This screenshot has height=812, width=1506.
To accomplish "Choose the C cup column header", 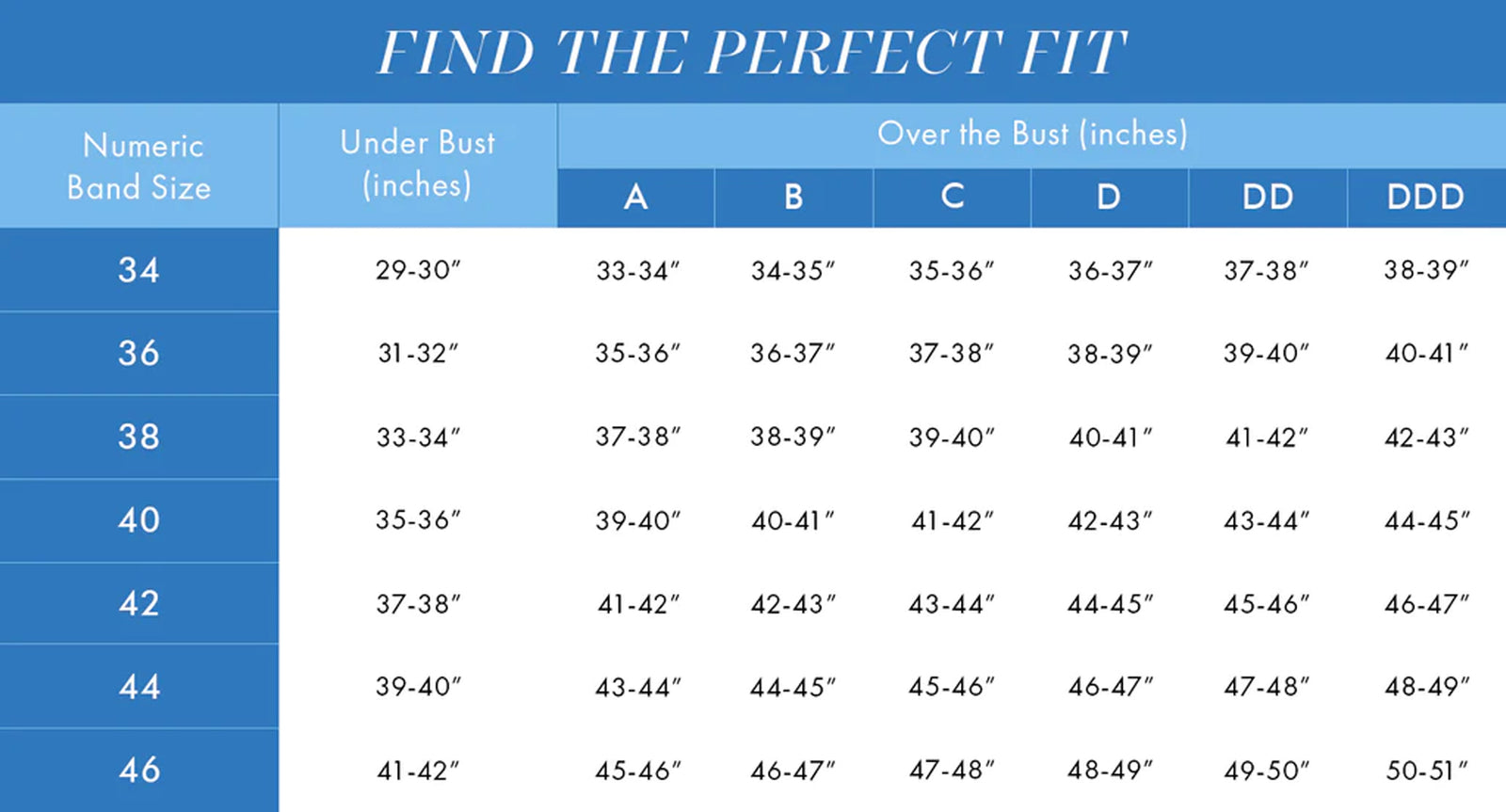I will 952,197.
